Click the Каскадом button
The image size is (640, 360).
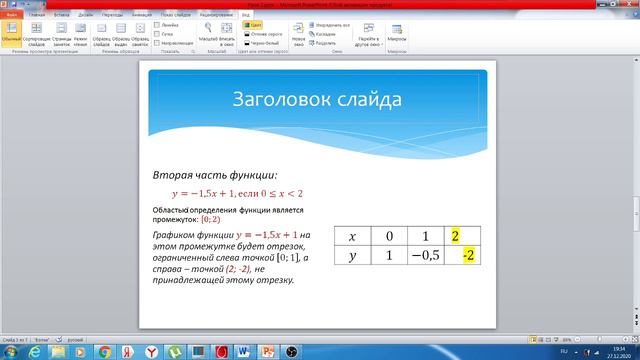point(322,34)
